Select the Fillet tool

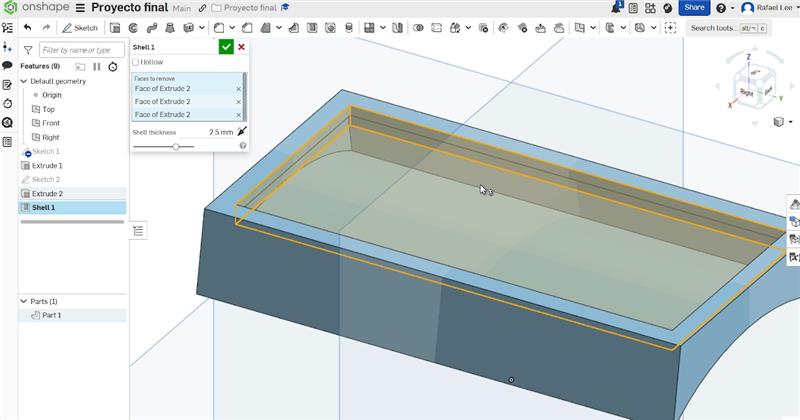click(x=219, y=28)
